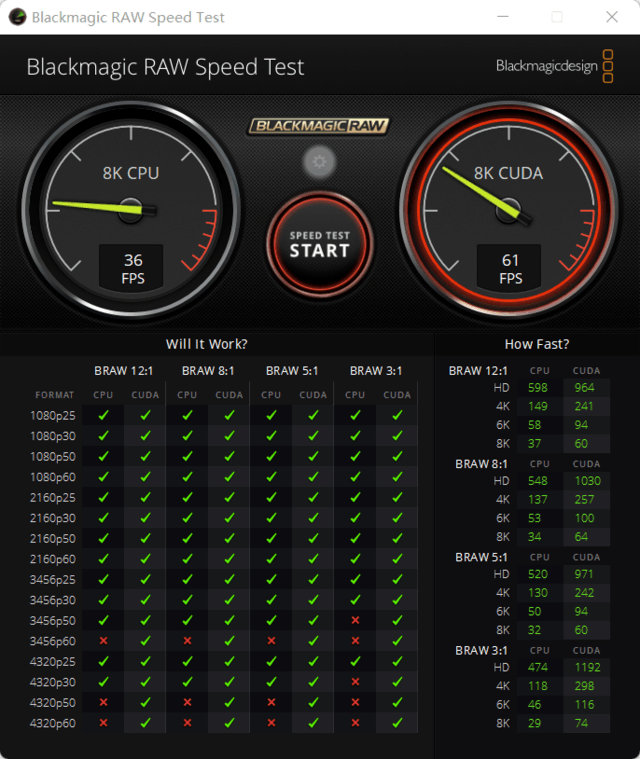Click the red X for 4320p60 BRAW 5:1 CPU
The height and width of the screenshot is (759, 640).
click(272, 723)
